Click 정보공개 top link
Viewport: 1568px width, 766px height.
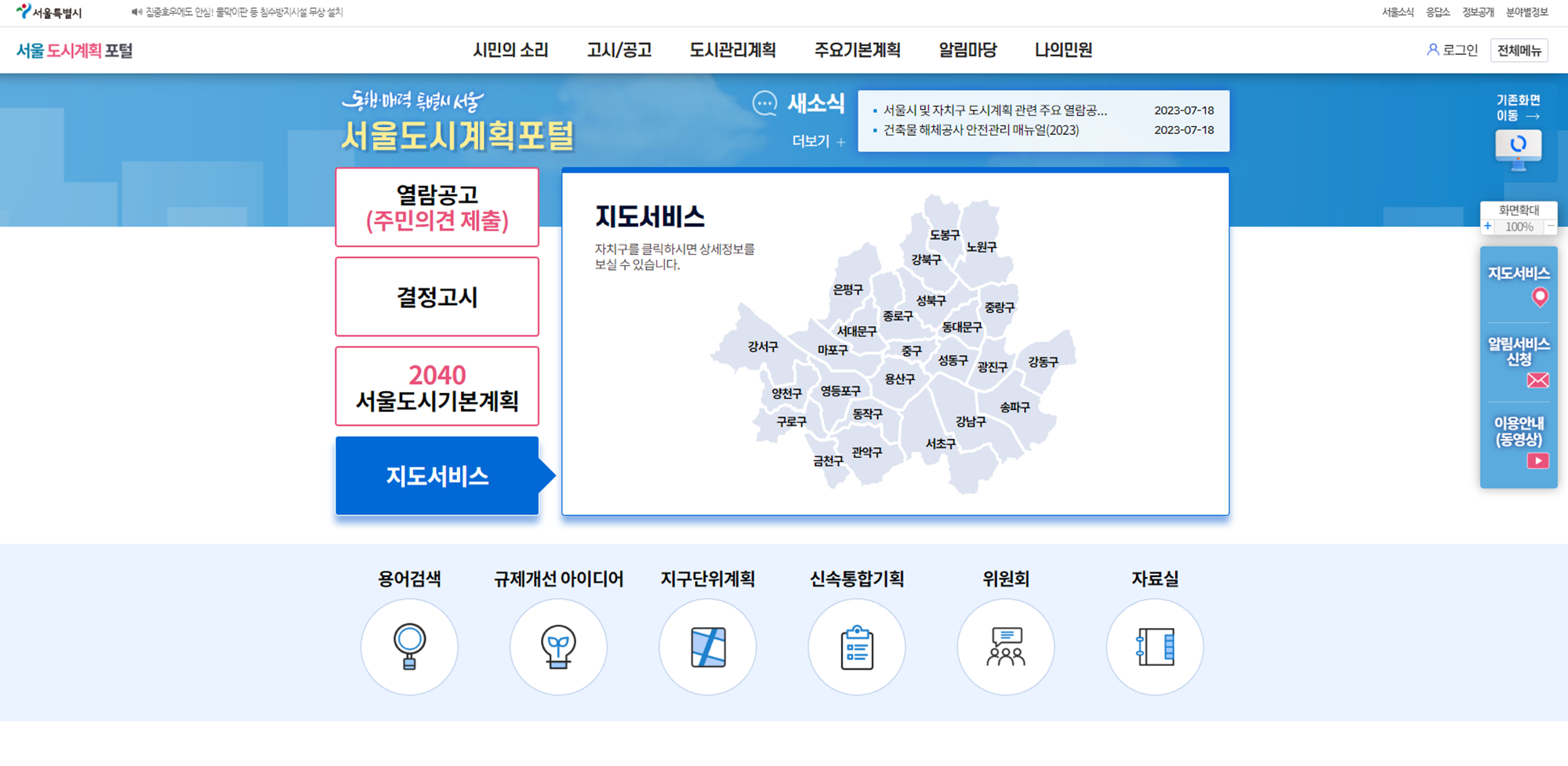[x=1478, y=12]
